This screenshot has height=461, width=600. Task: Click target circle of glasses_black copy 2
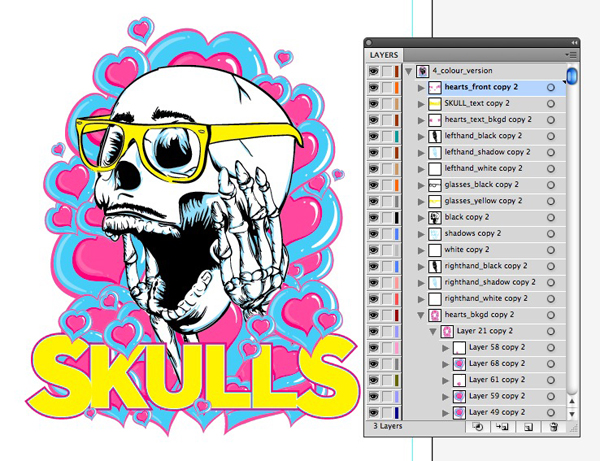(x=551, y=185)
